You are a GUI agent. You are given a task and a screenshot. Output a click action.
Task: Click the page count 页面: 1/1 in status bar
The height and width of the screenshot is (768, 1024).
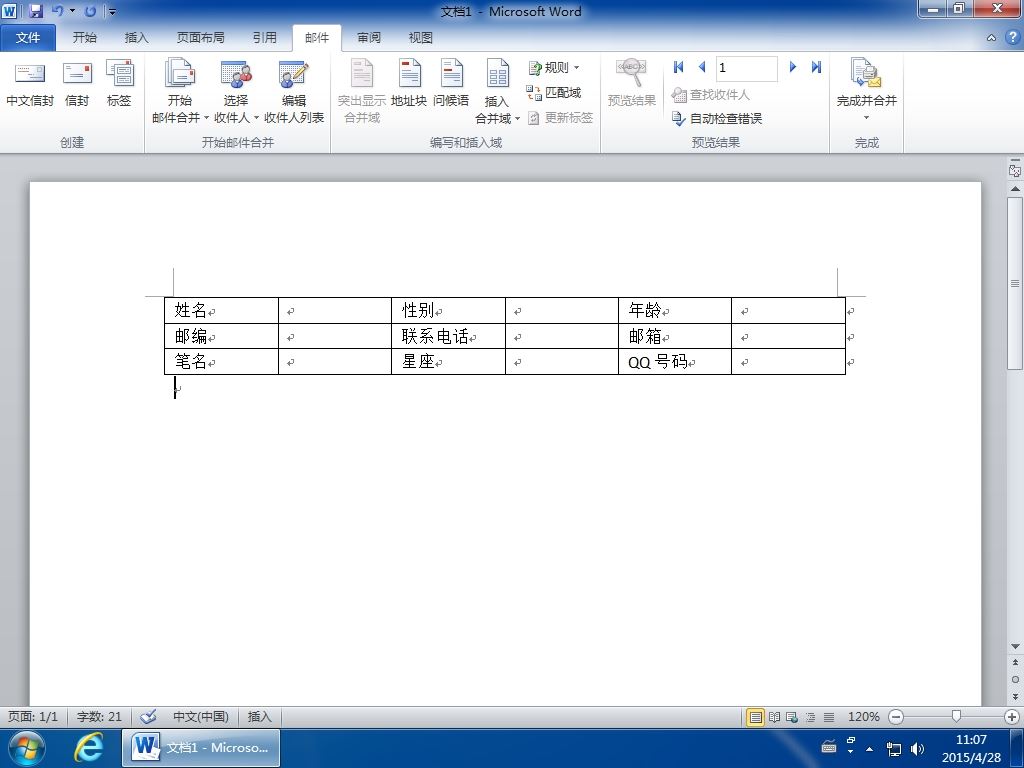[x=33, y=716]
